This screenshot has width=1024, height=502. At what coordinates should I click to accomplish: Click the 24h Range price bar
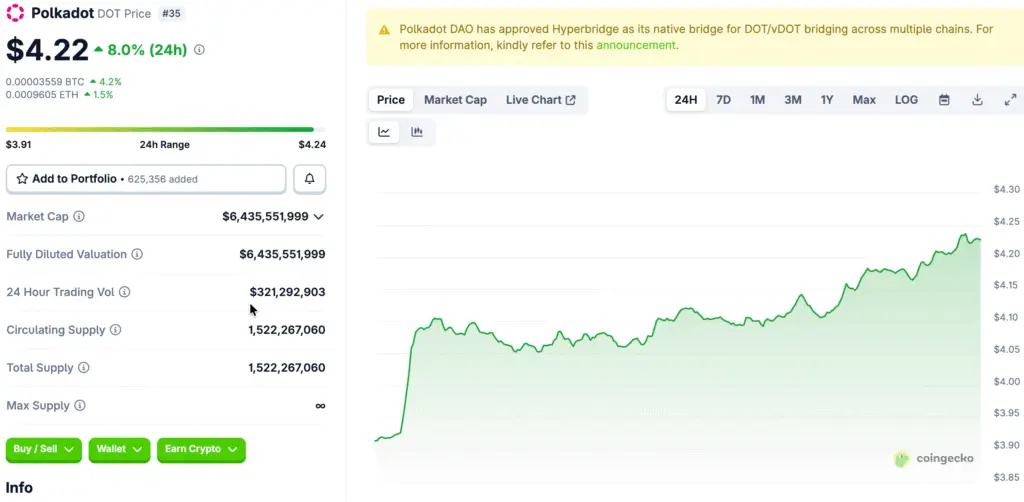[x=160, y=129]
